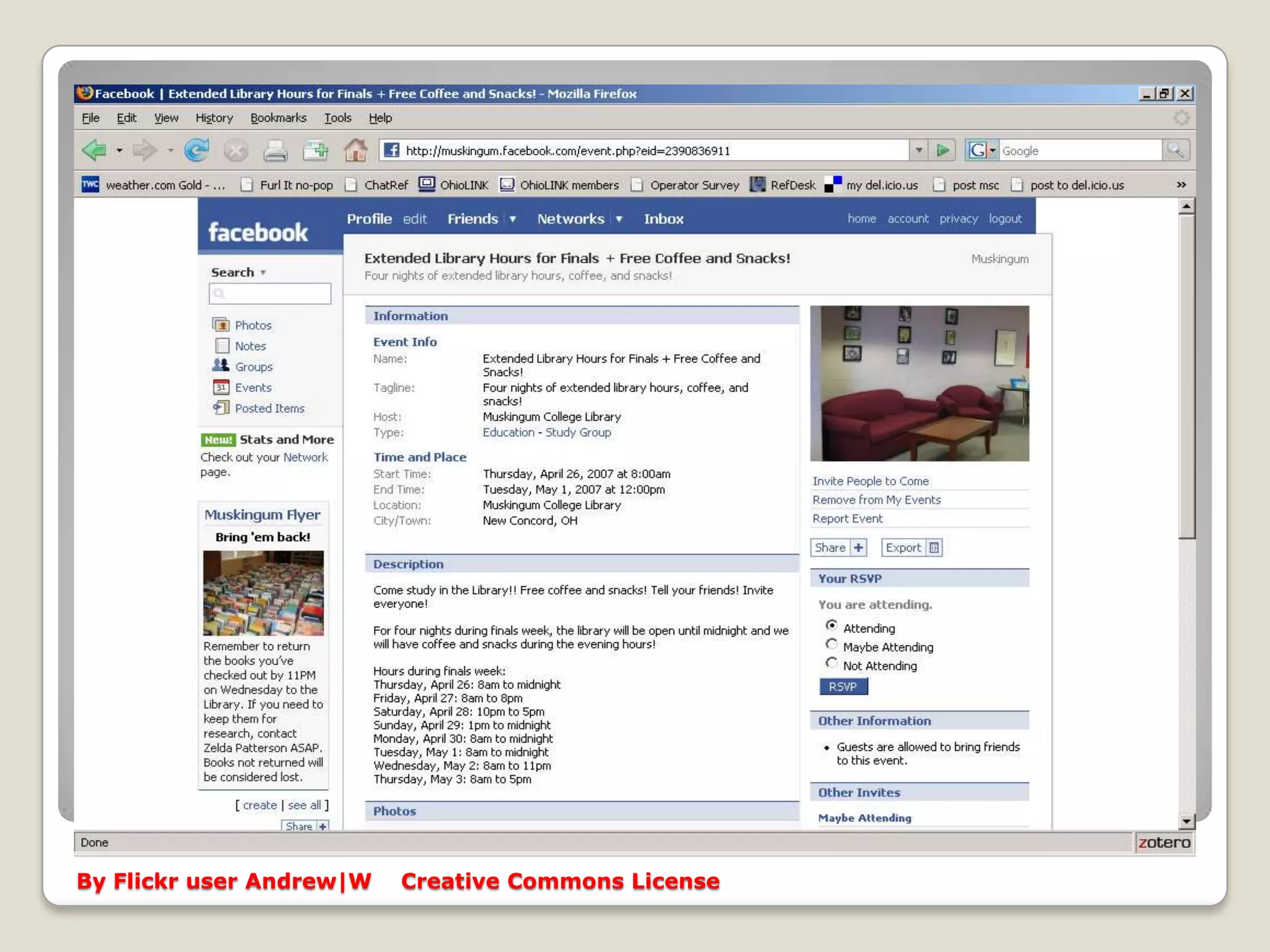Screen dimensions: 1270x952
Task: Click the magnifier search button in the Google box
Action: point(1175,150)
